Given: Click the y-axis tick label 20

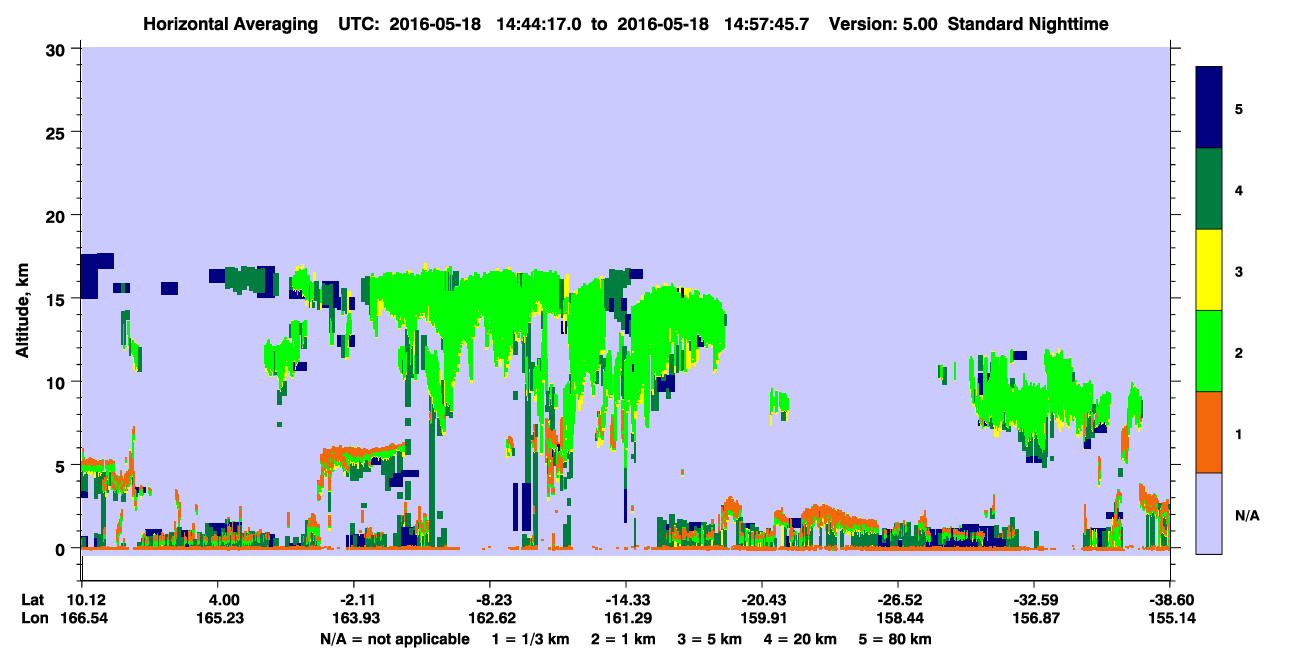Looking at the screenshot, I should 57,215.
